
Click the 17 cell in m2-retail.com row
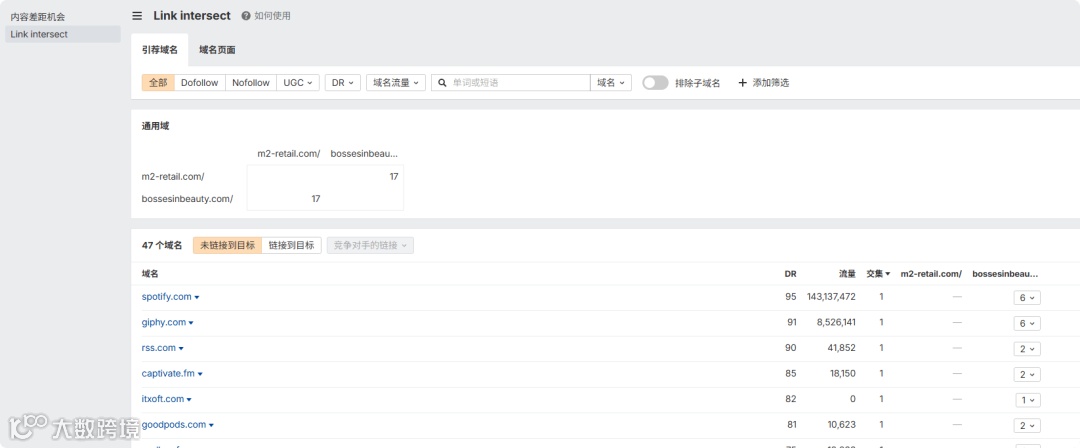click(394, 176)
